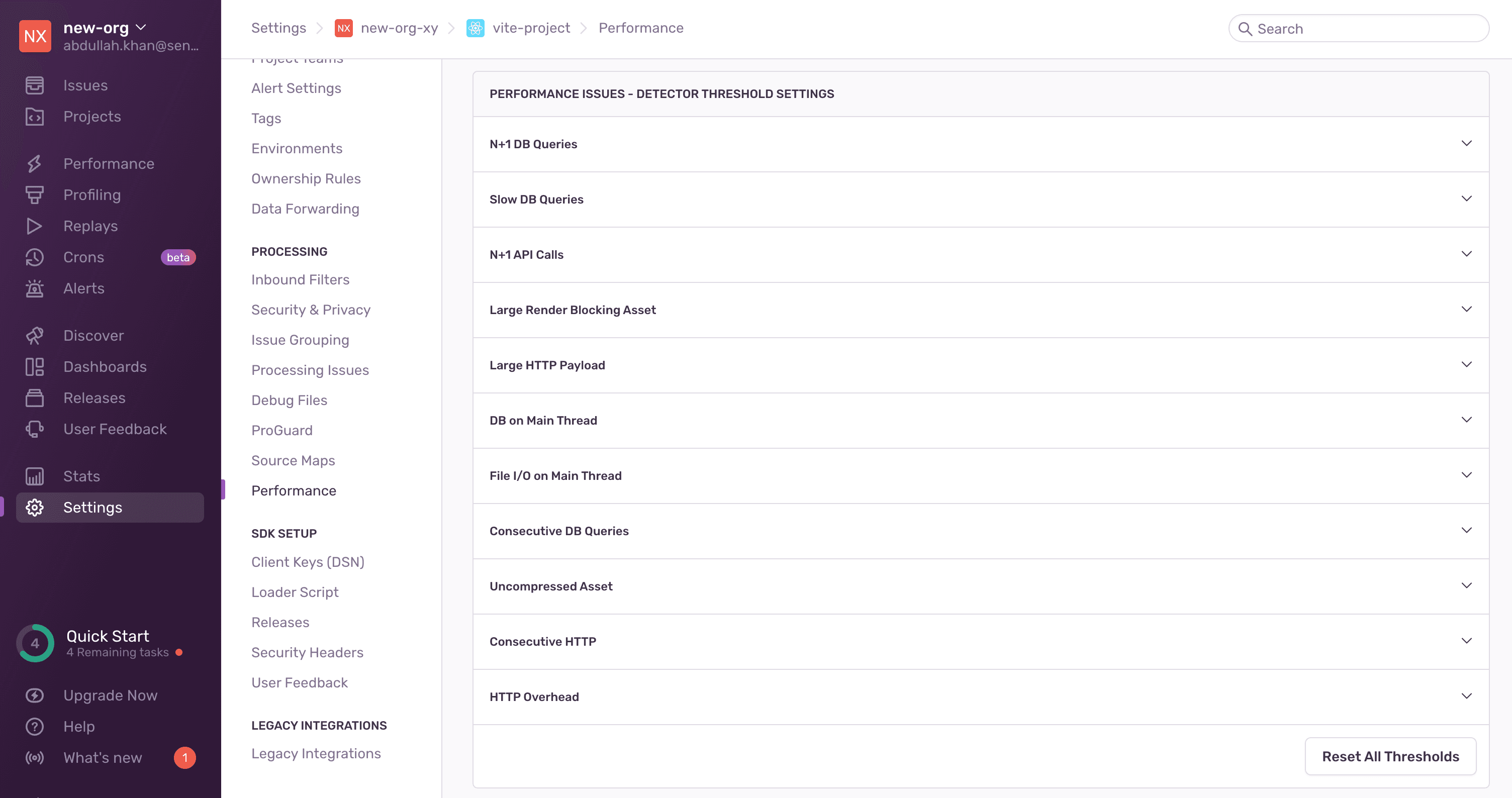The image size is (1512, 798).
Task: Open What's new announcements icon
Action: coord(35,757)
